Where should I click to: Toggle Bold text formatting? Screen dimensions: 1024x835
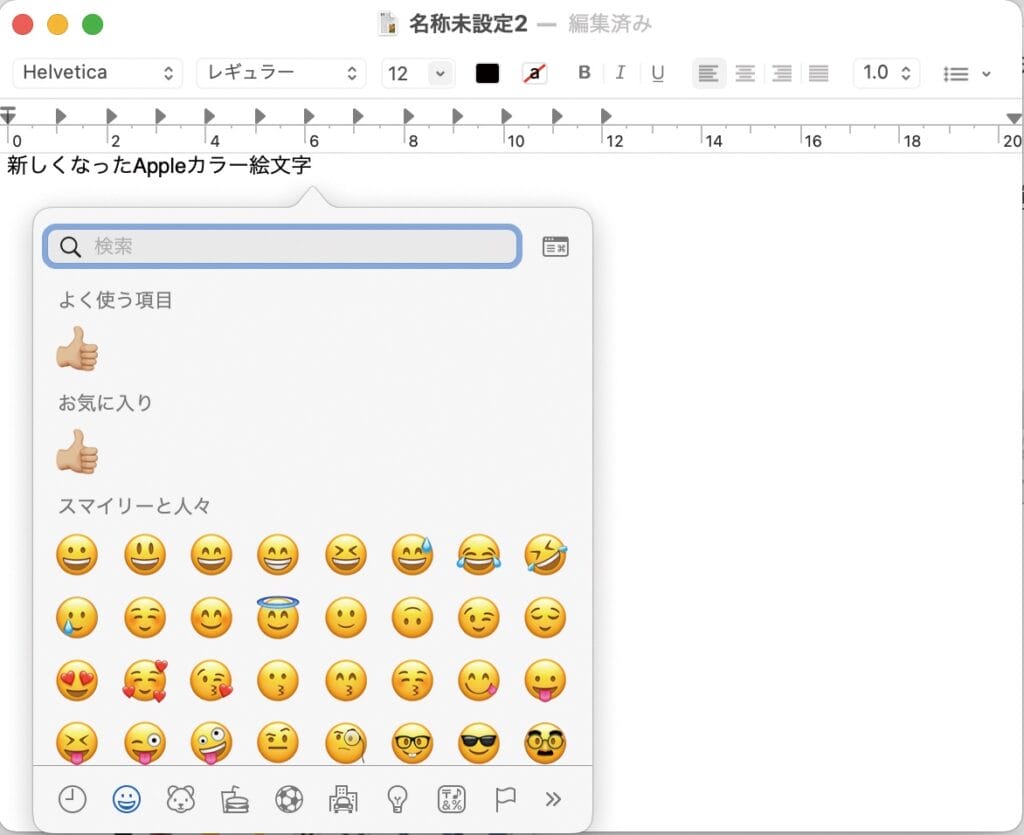tap(585, 73)
